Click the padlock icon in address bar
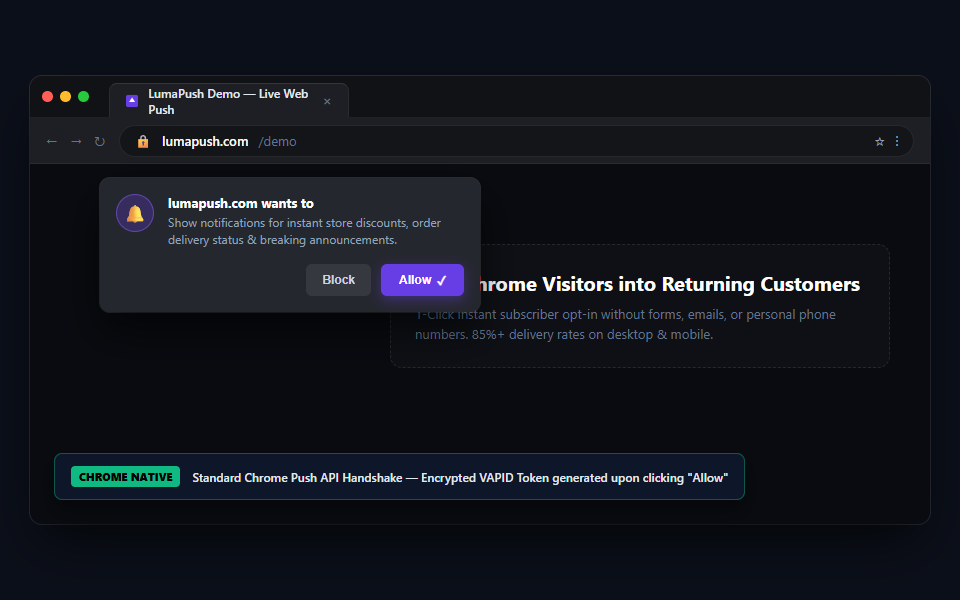Image resolution: width=960 pixels, height=600 pixels. [x=143, y=141]
